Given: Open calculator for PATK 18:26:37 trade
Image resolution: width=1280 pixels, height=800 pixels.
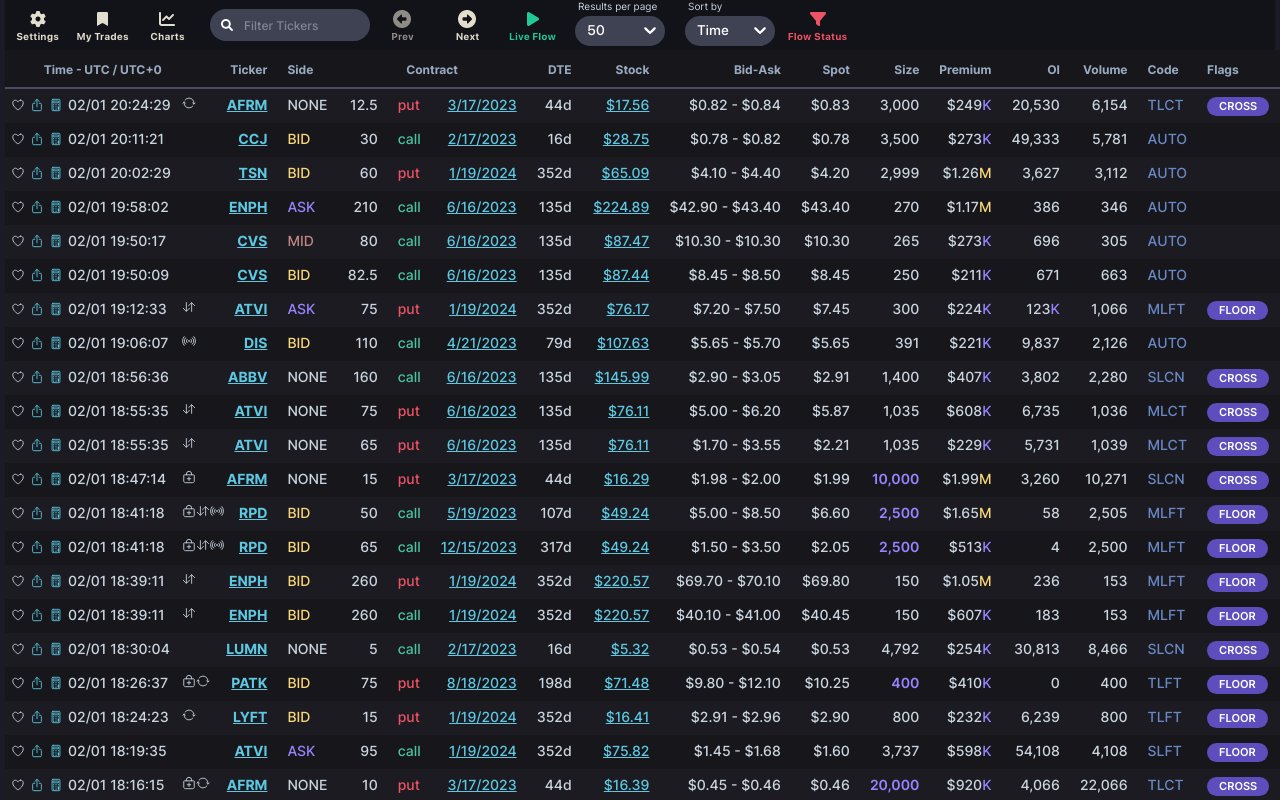Looking at the screenshot, I should coord(56,683).
